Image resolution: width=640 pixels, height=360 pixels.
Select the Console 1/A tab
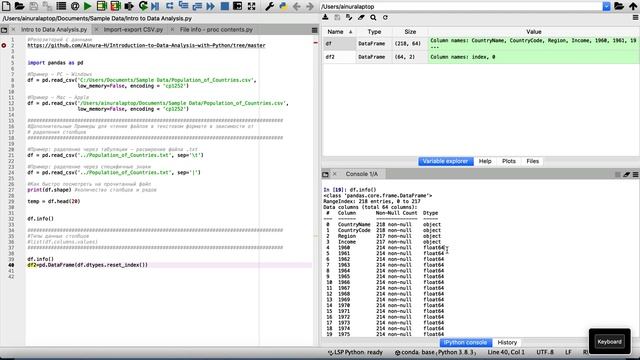pyautogui.click(x=362, y=174)
